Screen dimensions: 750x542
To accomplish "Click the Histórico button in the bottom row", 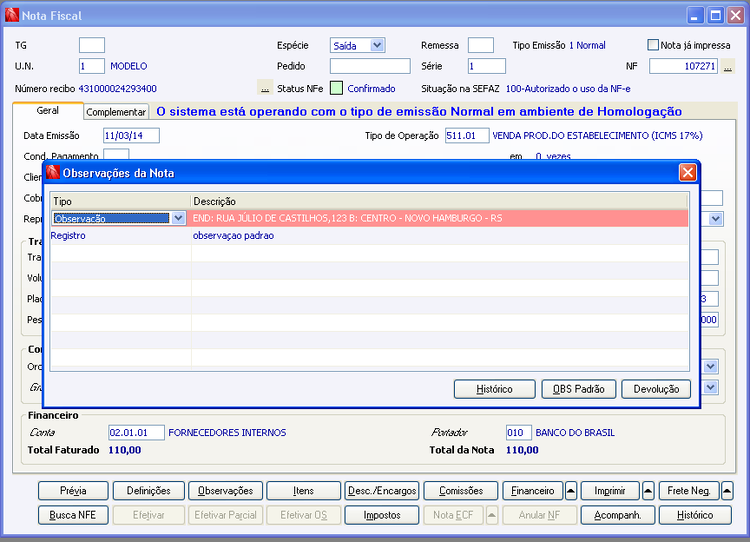I will click(x=695, y=515).
